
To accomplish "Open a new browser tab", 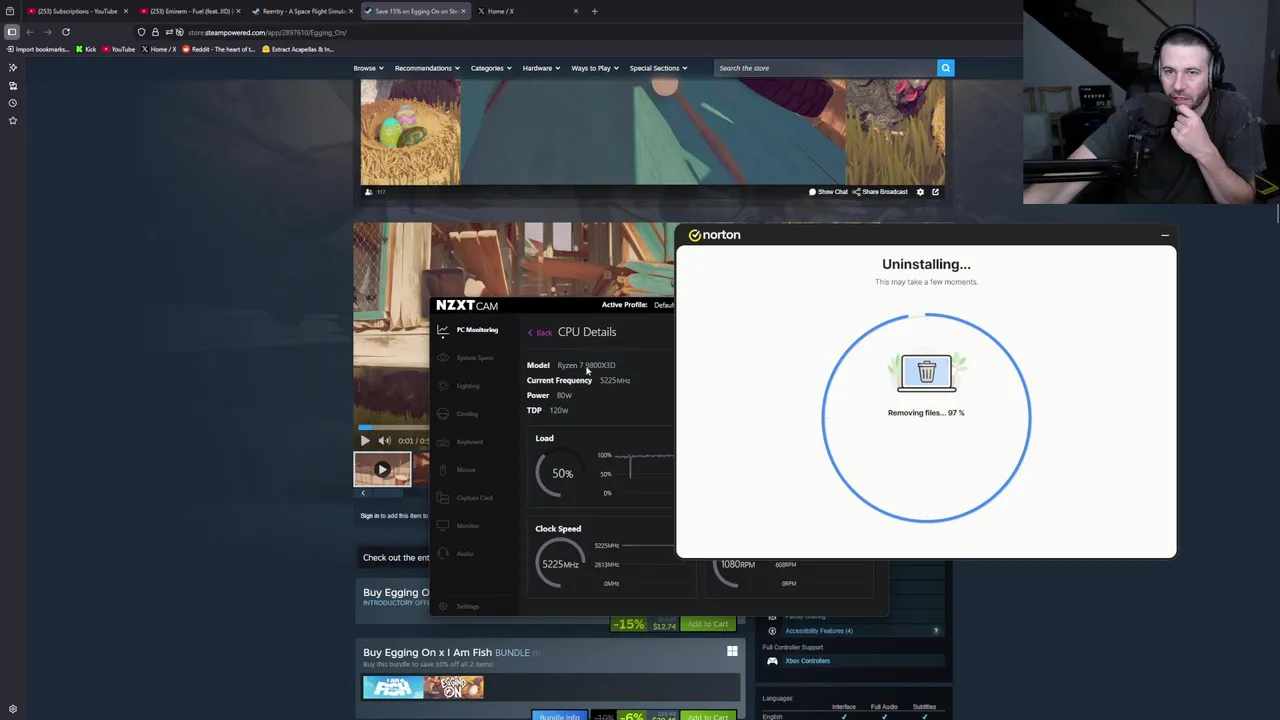I will coord(594,11).
